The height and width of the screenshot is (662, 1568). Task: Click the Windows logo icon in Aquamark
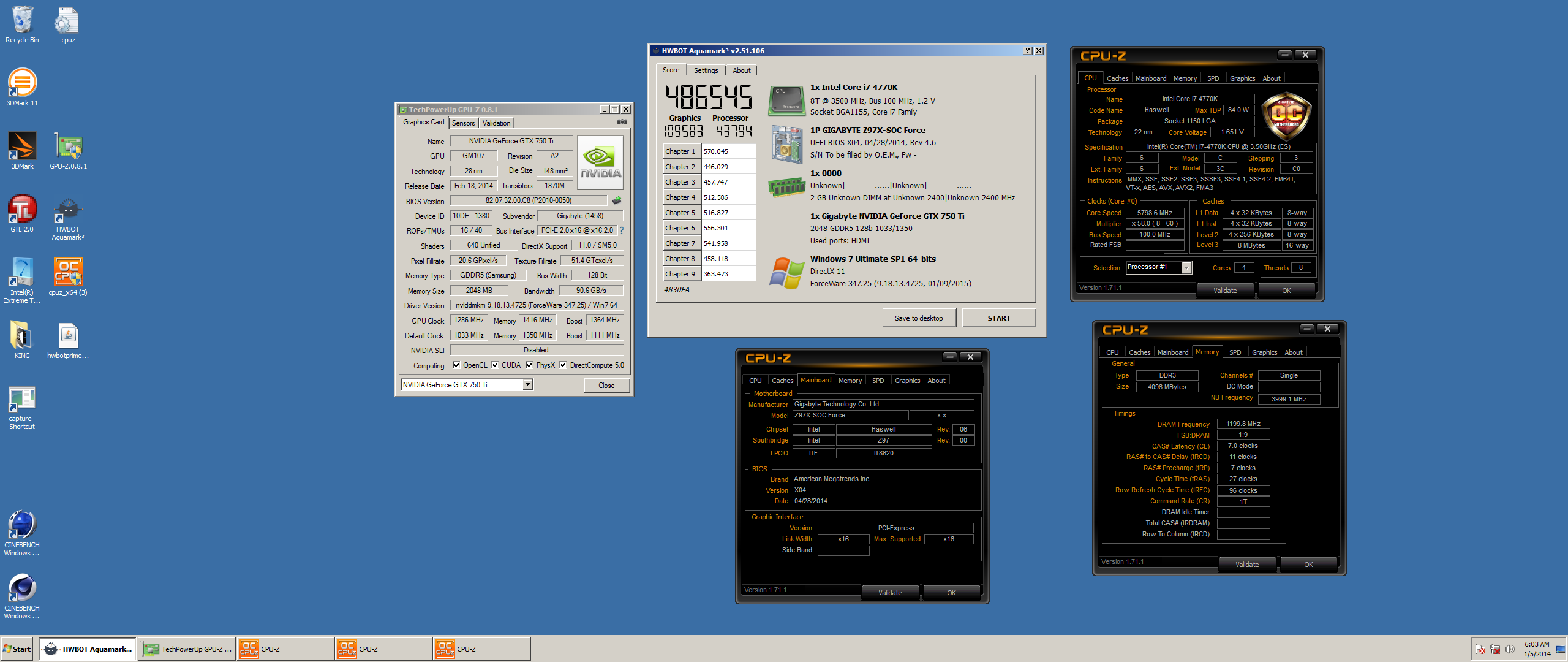click(786, 273)
